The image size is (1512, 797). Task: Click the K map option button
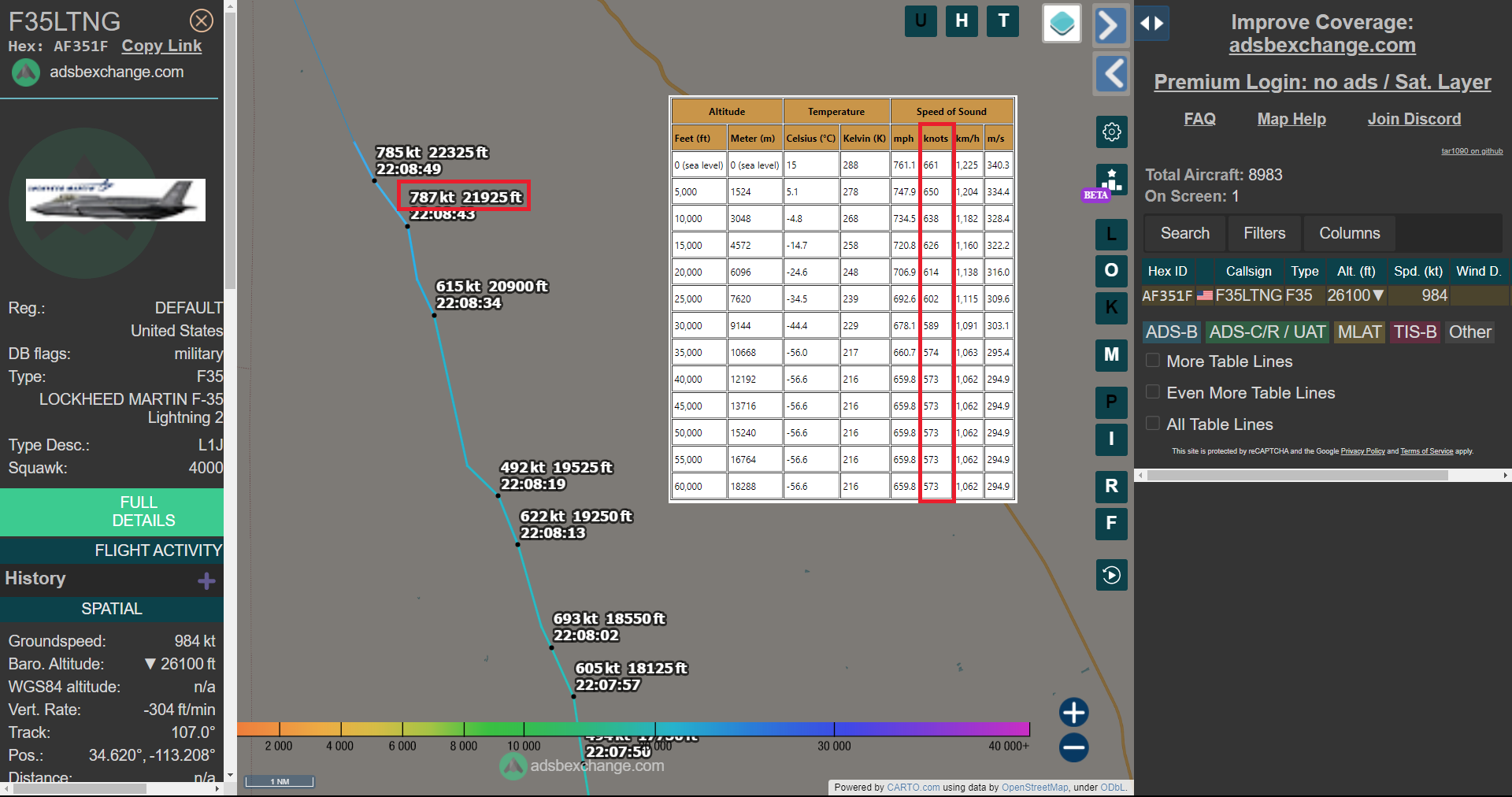point(1111,307)
